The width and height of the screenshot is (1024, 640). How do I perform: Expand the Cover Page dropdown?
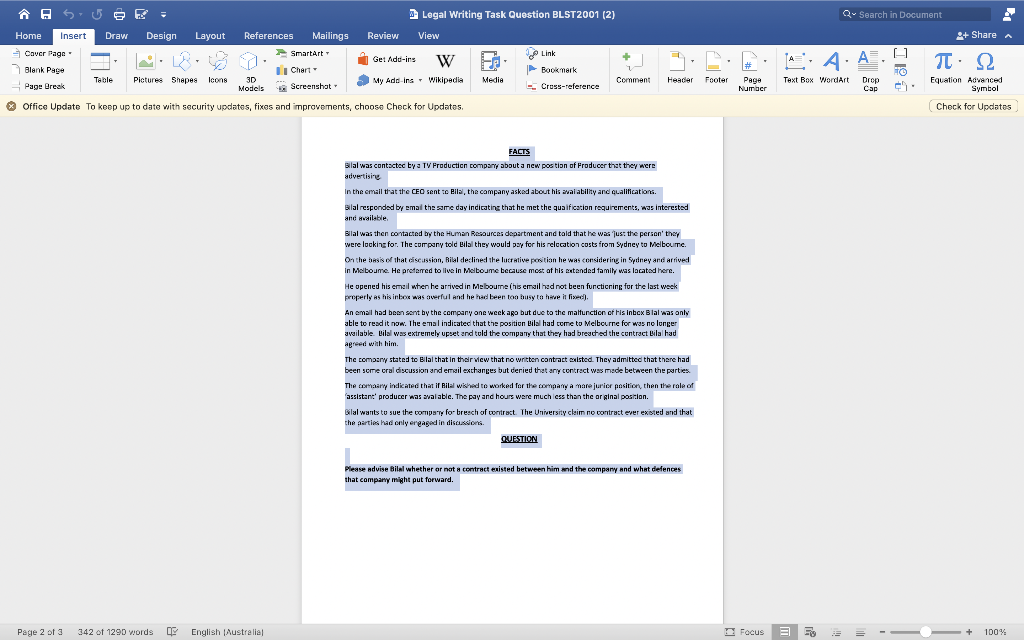pos(70,54)
